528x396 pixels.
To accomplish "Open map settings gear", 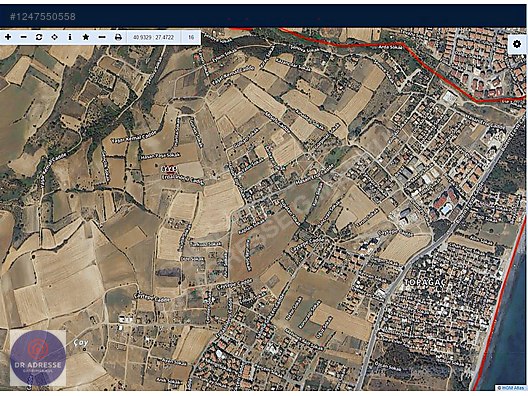I will (517, 44).
